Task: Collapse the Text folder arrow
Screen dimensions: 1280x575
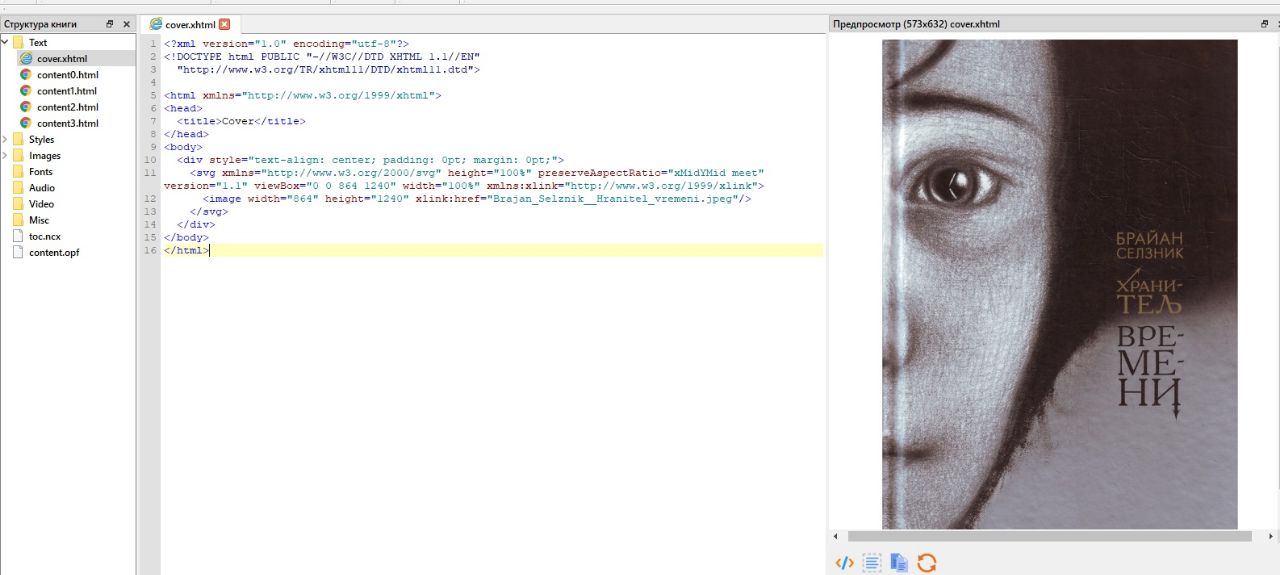Action: click(x=5, y=42)
